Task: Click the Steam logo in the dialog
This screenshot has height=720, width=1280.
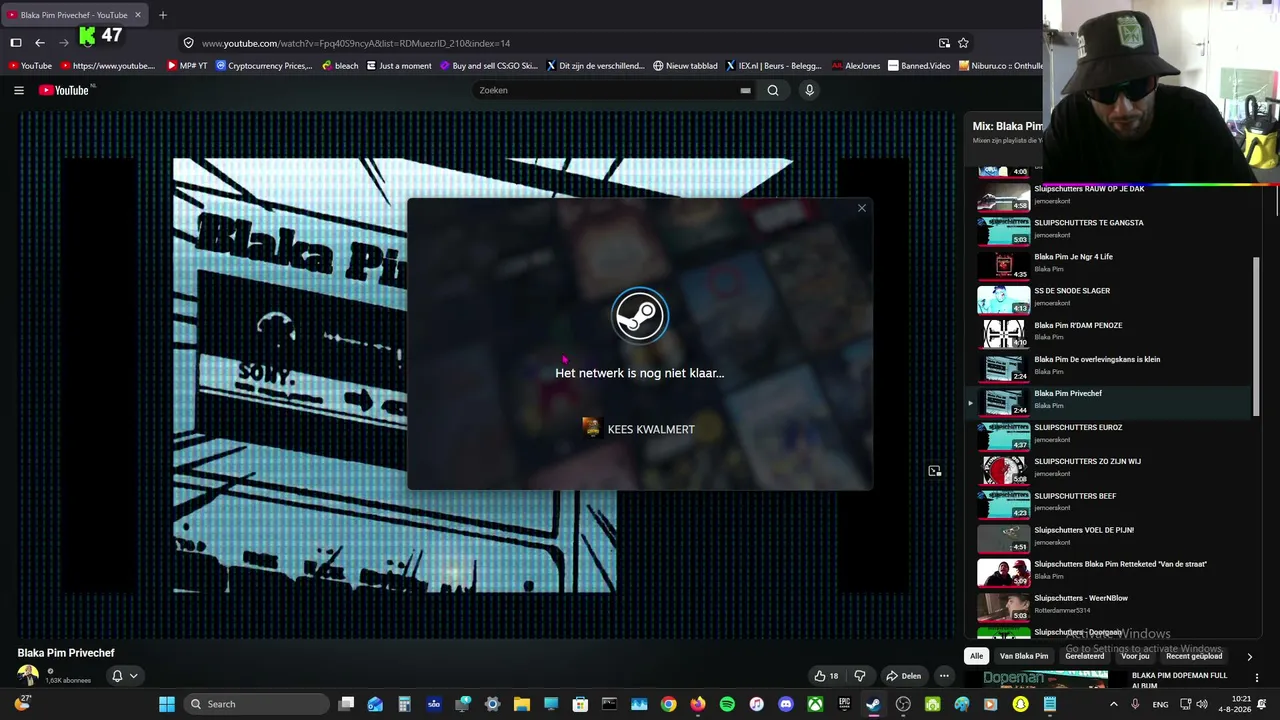Action: point(640,316)
